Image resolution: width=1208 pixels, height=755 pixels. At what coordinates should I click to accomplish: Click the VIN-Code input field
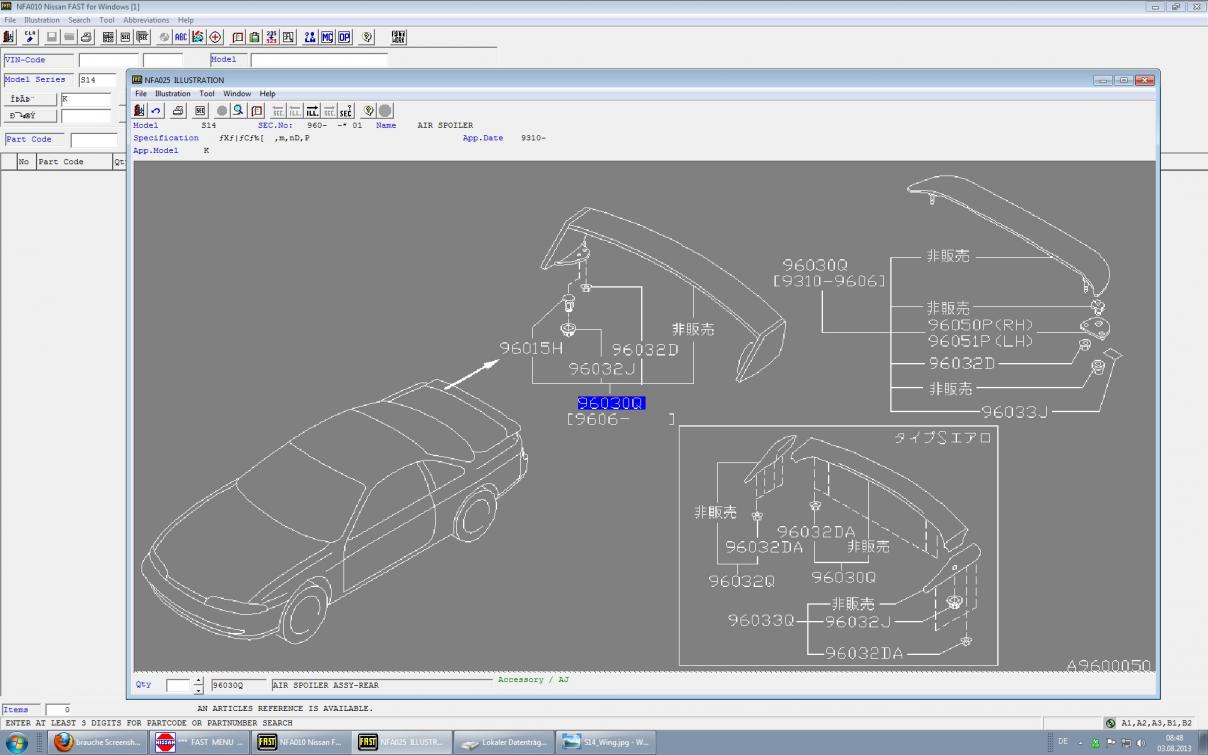coord(110,60)
